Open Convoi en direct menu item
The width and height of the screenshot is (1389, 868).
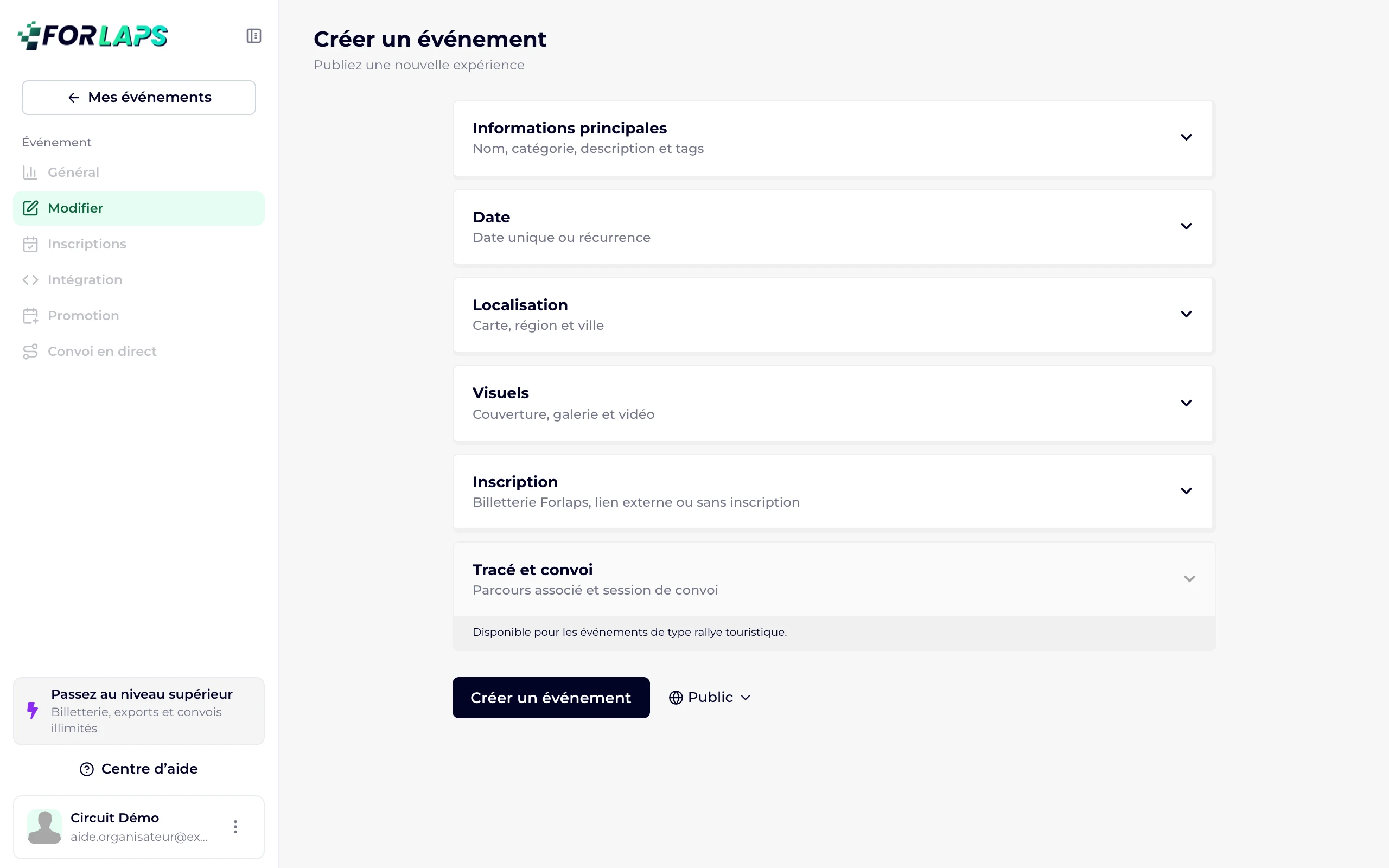point(138,352)
